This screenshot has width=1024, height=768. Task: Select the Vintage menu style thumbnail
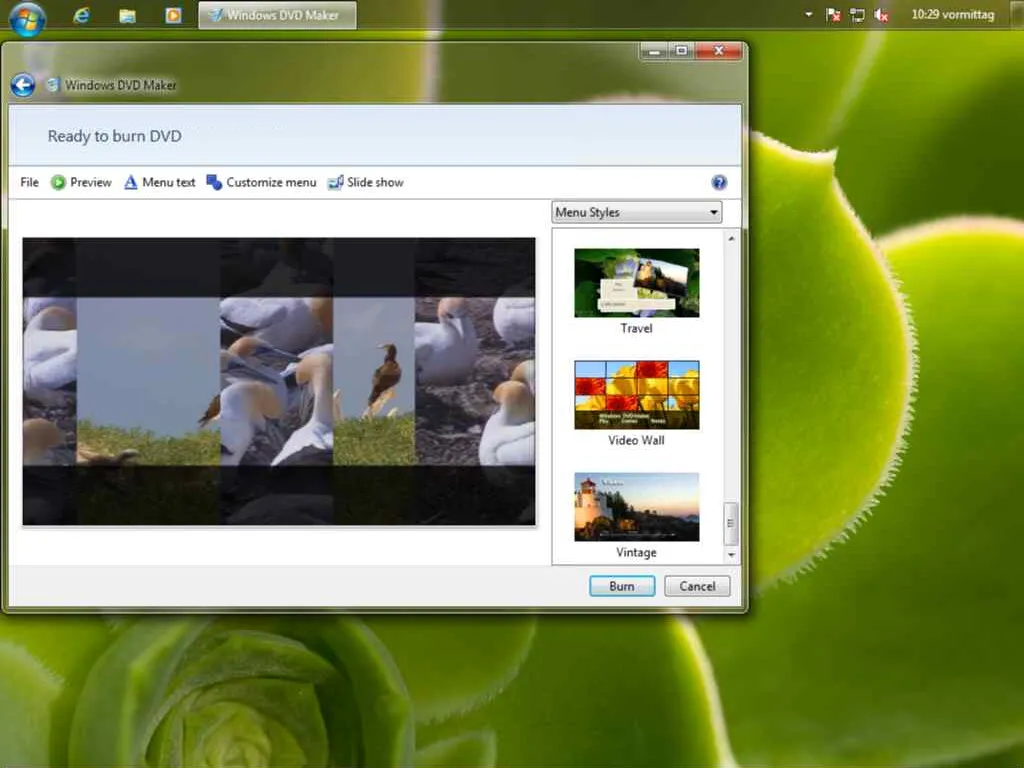(637, 507)
